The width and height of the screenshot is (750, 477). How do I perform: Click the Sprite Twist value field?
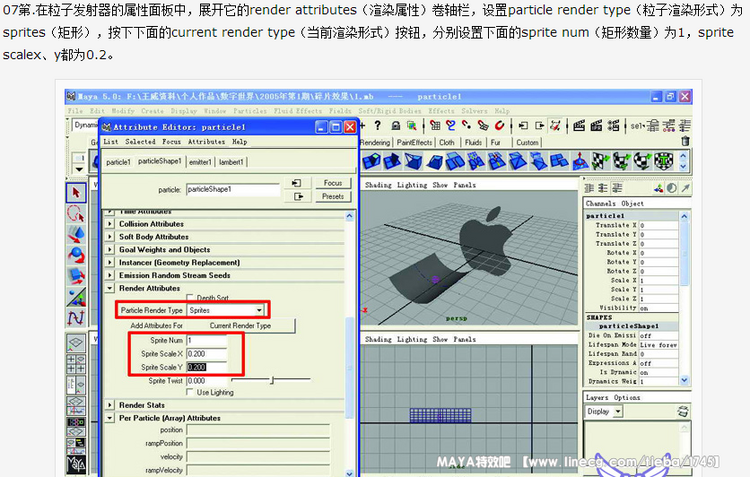click(x=207, y=381)
